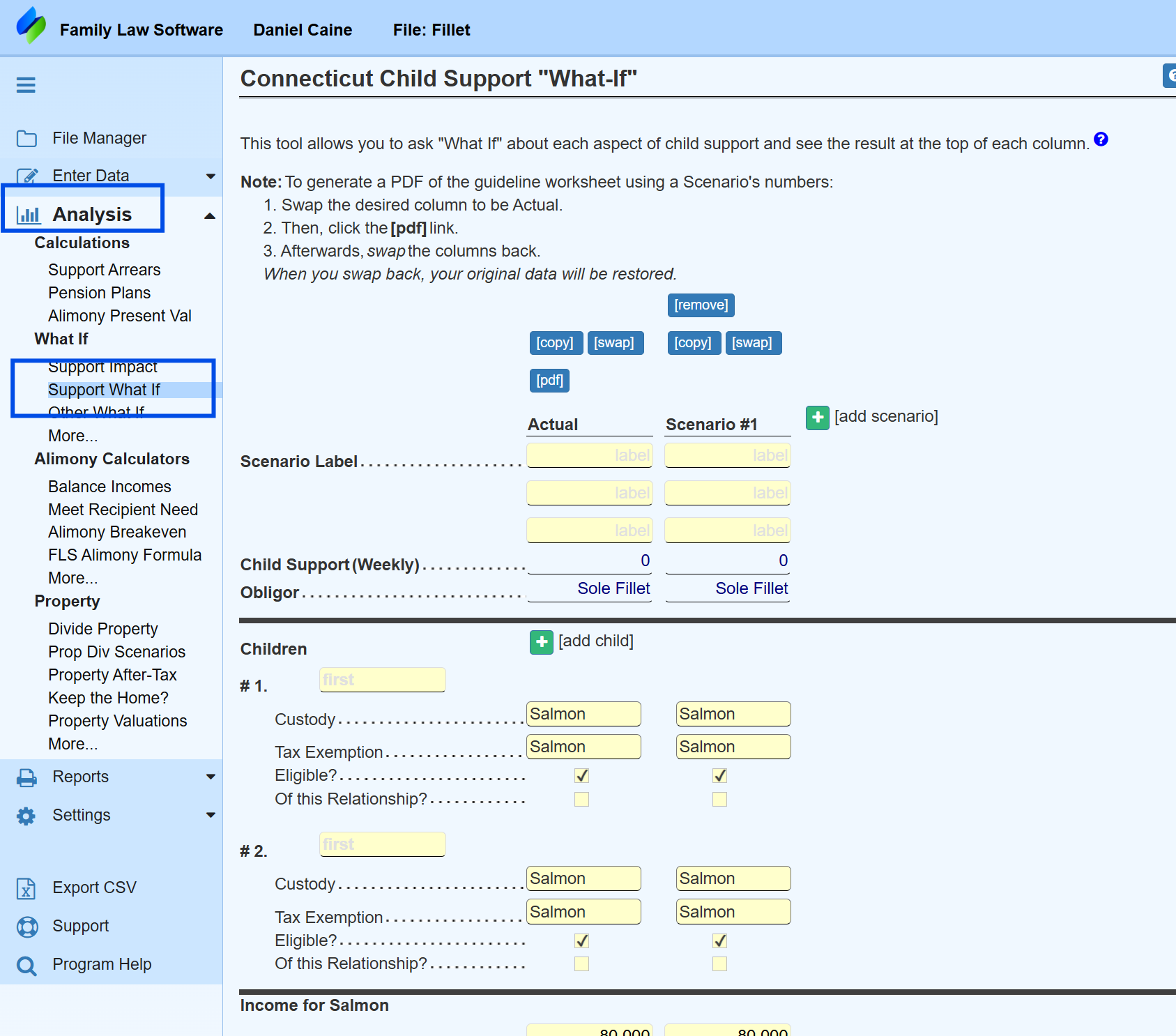
Task: Click the Program Help magnifier icon
Action: 26,966
